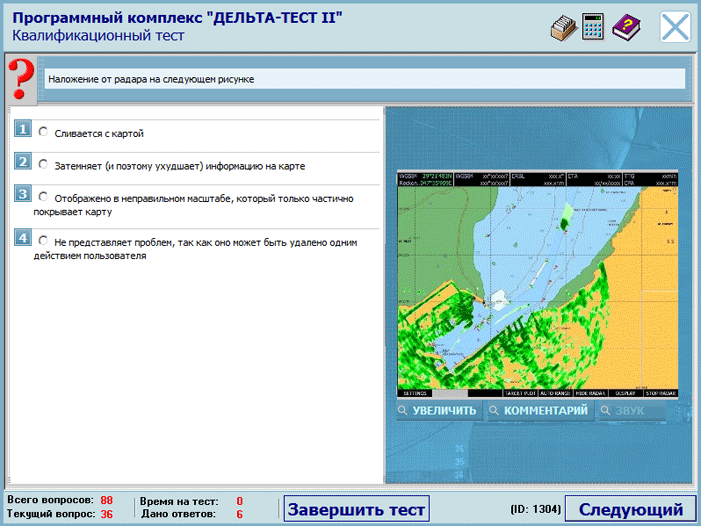Click the answer number 3 badge
Image resolution: width=701 pixels, height=526 pixels.
pos(22,194)
